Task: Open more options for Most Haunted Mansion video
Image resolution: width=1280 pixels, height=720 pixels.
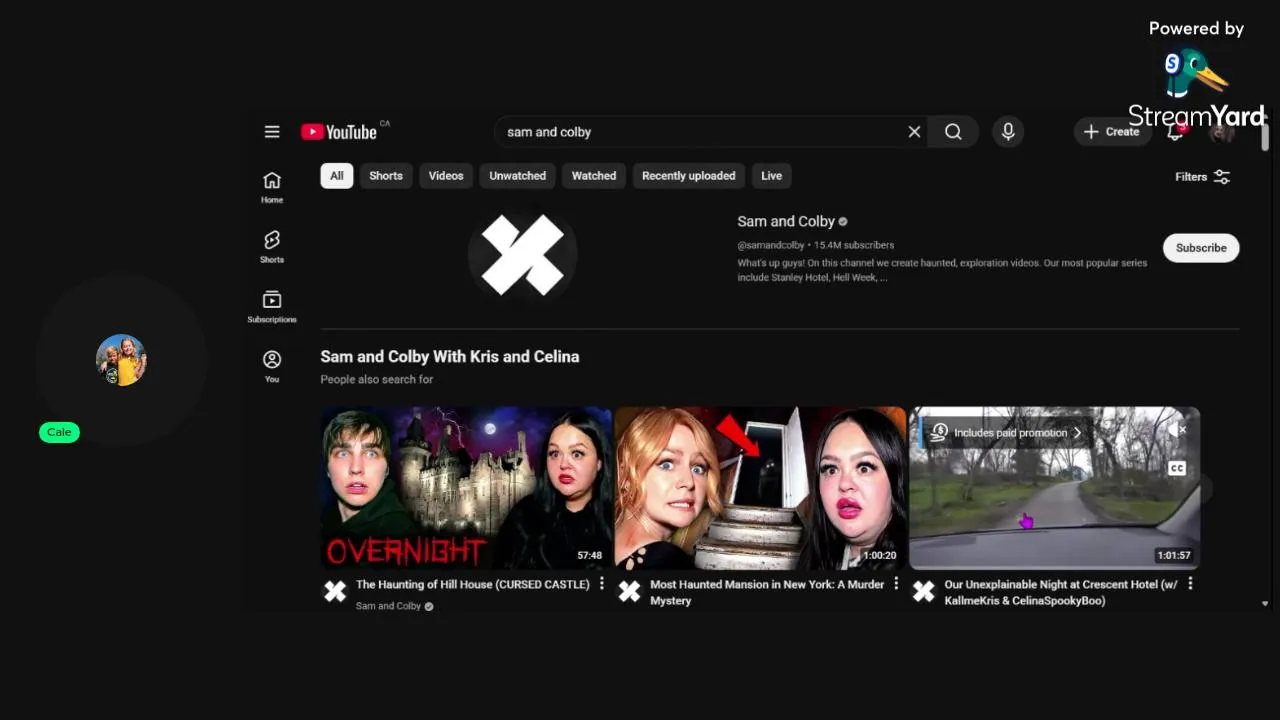Action: pyautogui.click(x=896, y=584)
